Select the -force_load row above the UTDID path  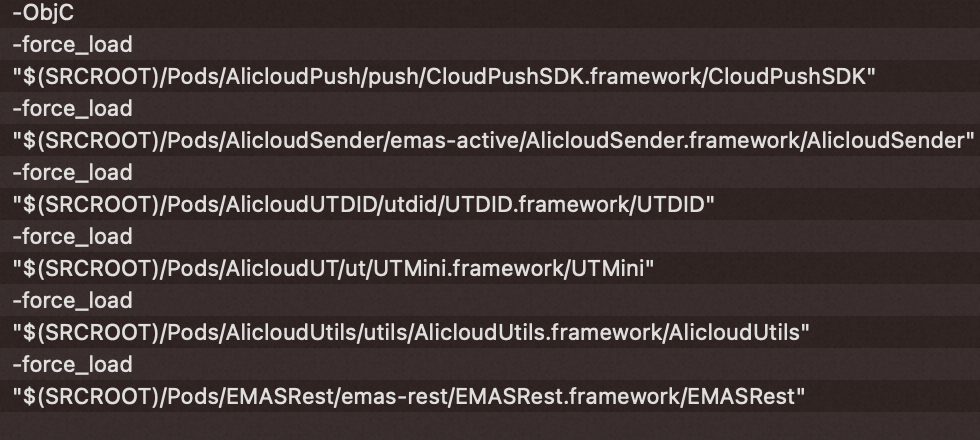(x=72, y=172)
